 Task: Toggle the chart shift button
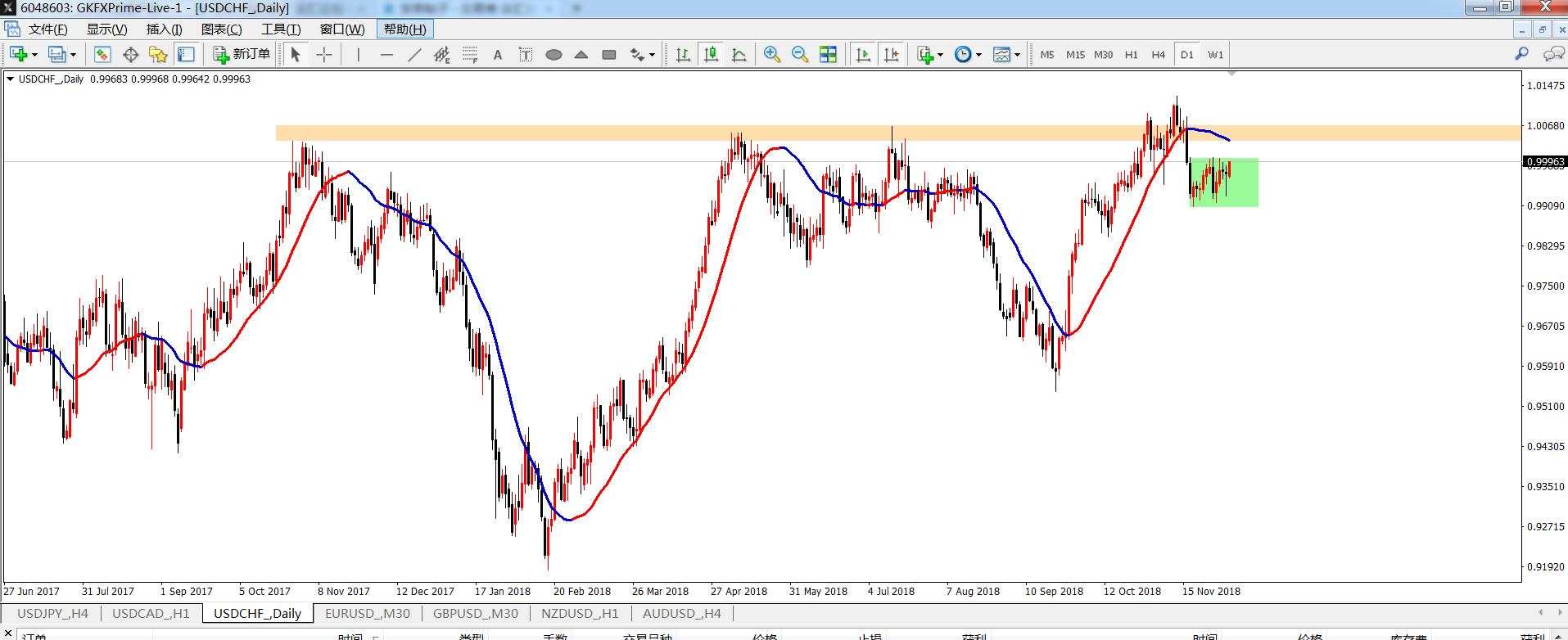click(x=891, y=55)
